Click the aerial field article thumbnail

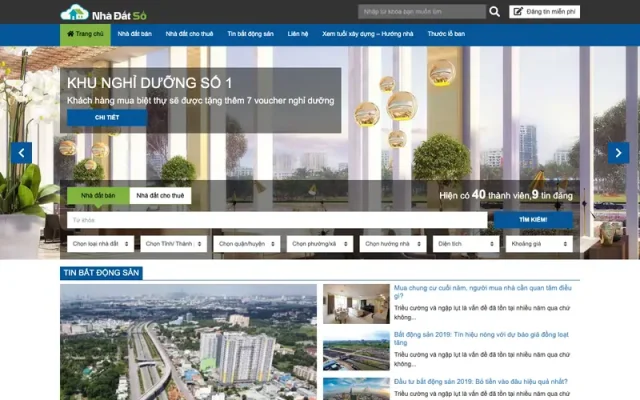tap(356, 351)
